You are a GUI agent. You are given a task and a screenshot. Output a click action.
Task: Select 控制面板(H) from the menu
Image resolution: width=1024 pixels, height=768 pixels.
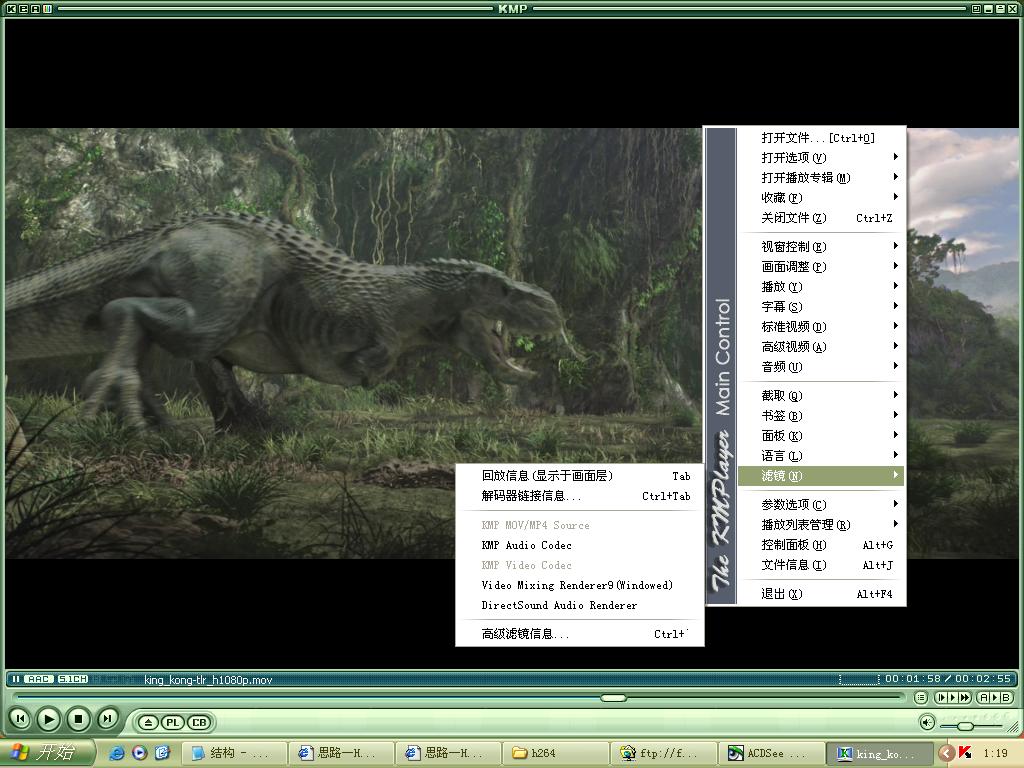tap(821, 545)
